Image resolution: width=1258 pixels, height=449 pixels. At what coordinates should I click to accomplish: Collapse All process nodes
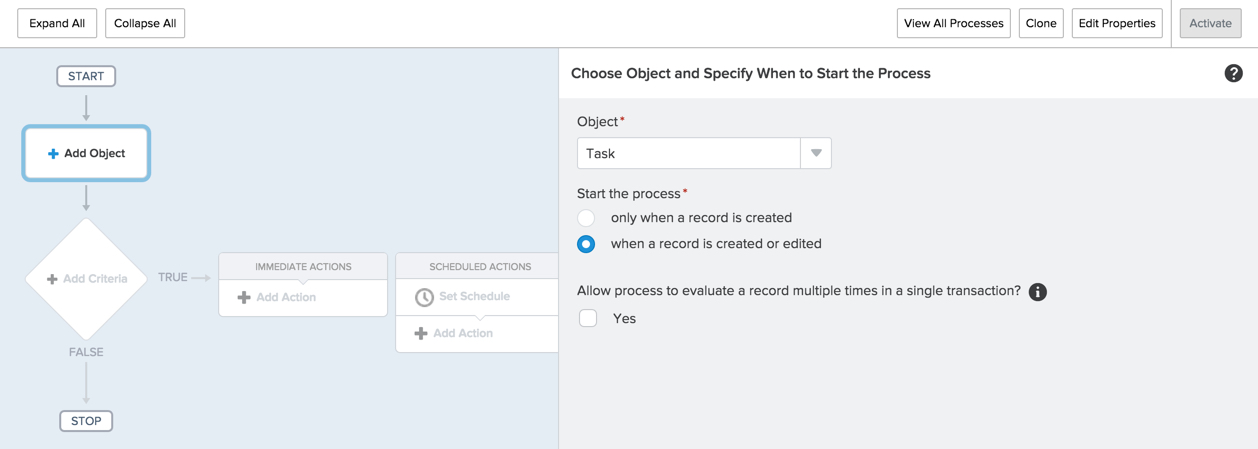145,23
